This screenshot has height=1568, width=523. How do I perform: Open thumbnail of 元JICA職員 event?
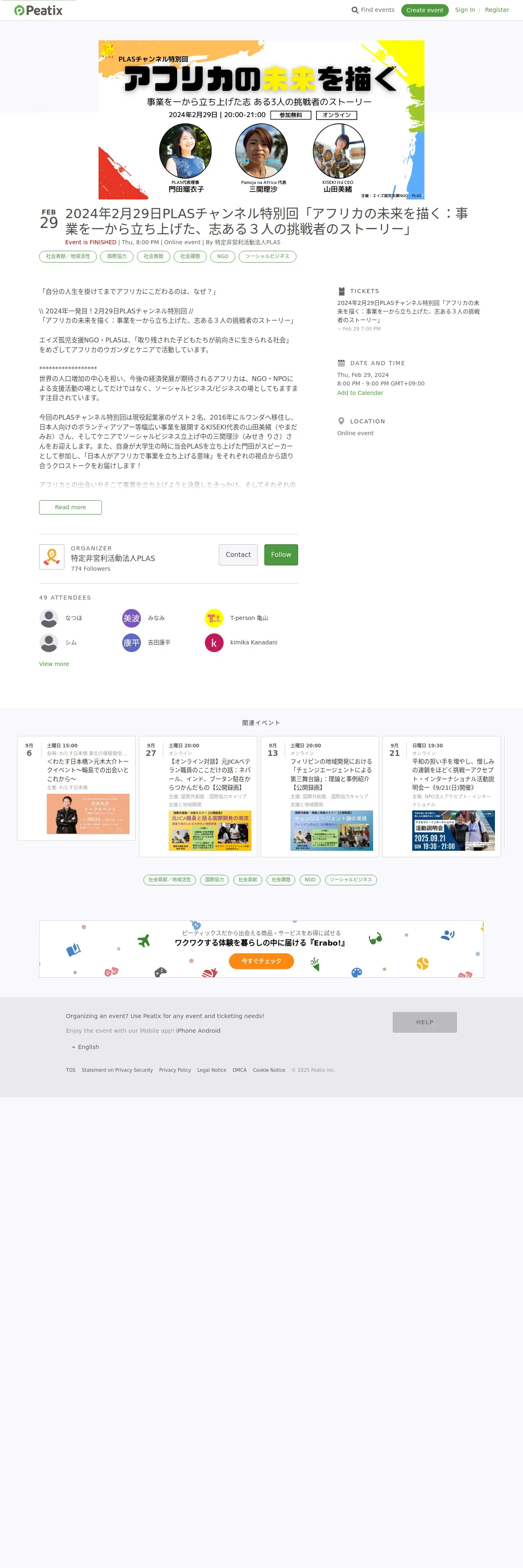pyautogui.click(x=210, y=830)
